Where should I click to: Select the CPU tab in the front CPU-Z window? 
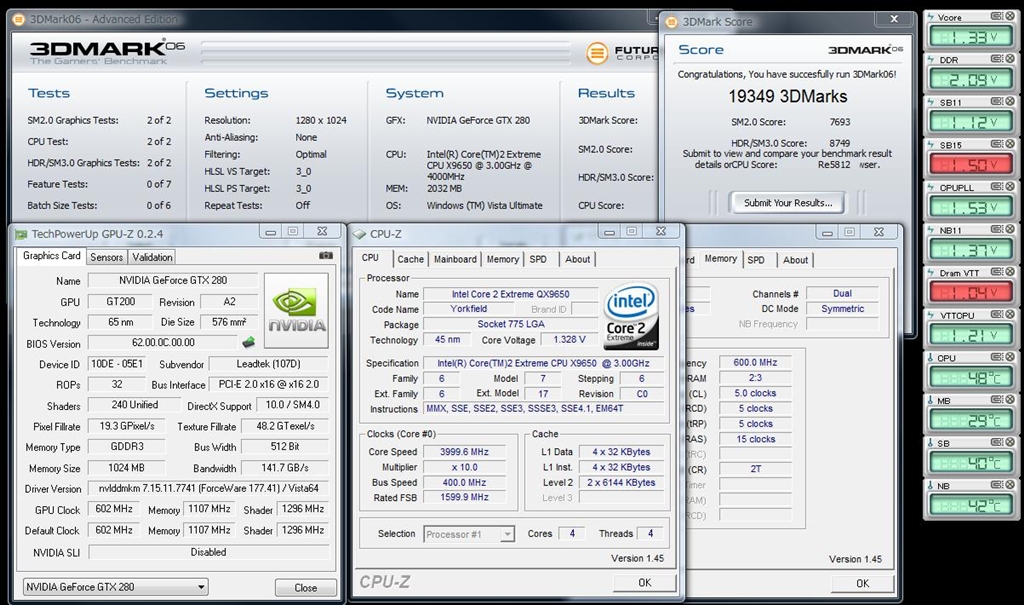[x=370, y=258]
